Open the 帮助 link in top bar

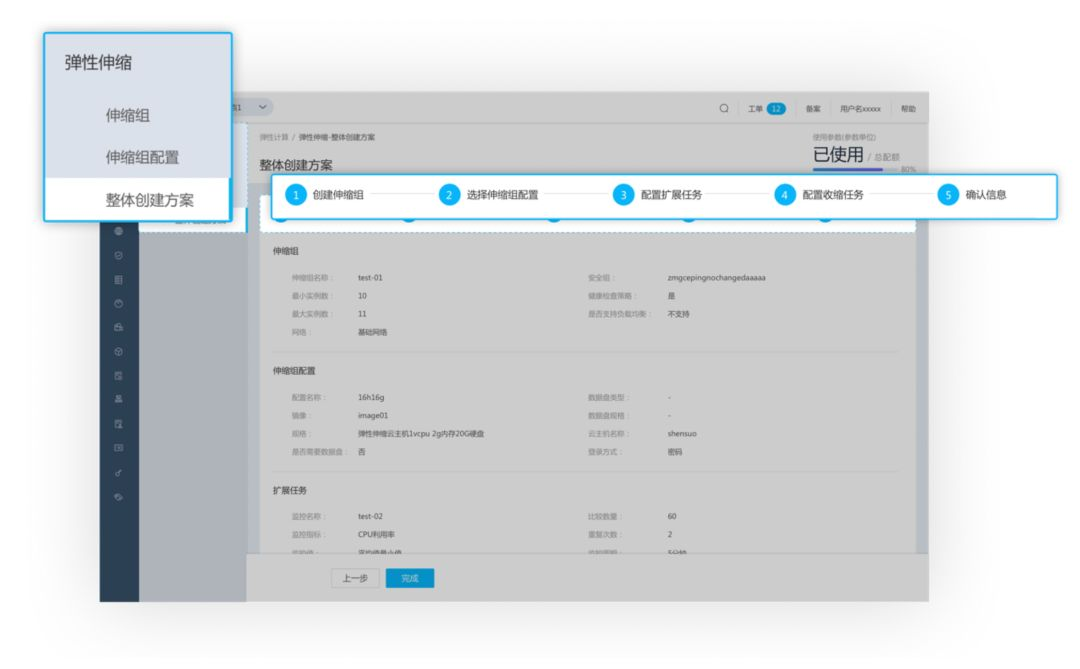pyautogui.click(x=908, y=109)
